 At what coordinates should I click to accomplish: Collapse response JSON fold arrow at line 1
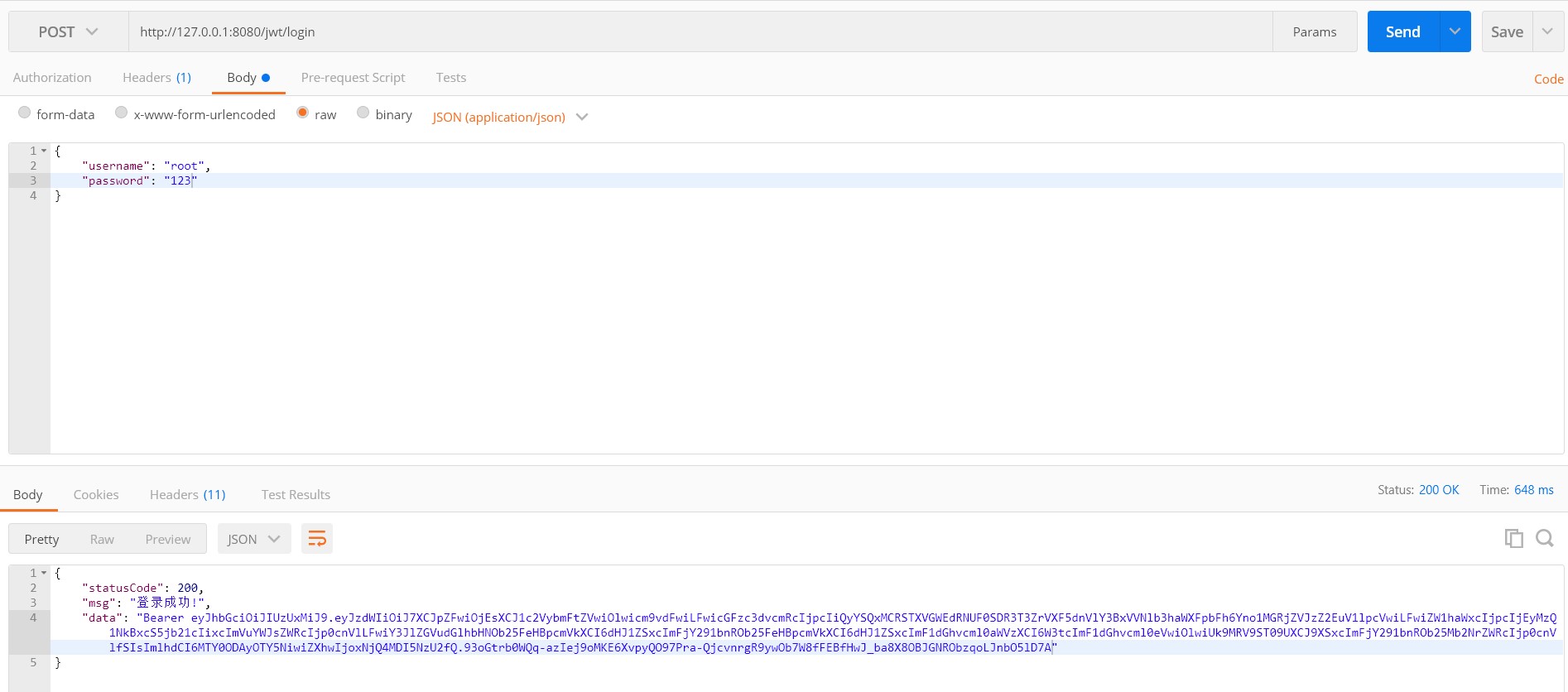(44, 573)
